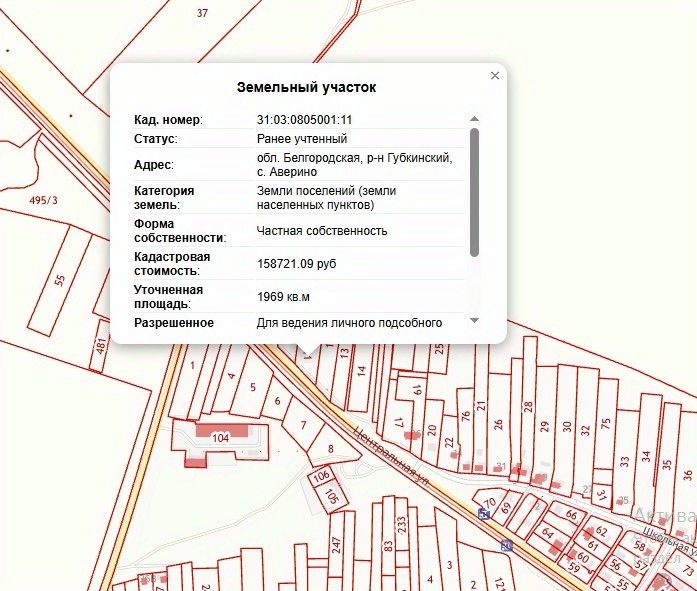The width and height of the screenshot is (697, 591).
Task: Select parcel 105 on the map
Action: click(333, 494)
